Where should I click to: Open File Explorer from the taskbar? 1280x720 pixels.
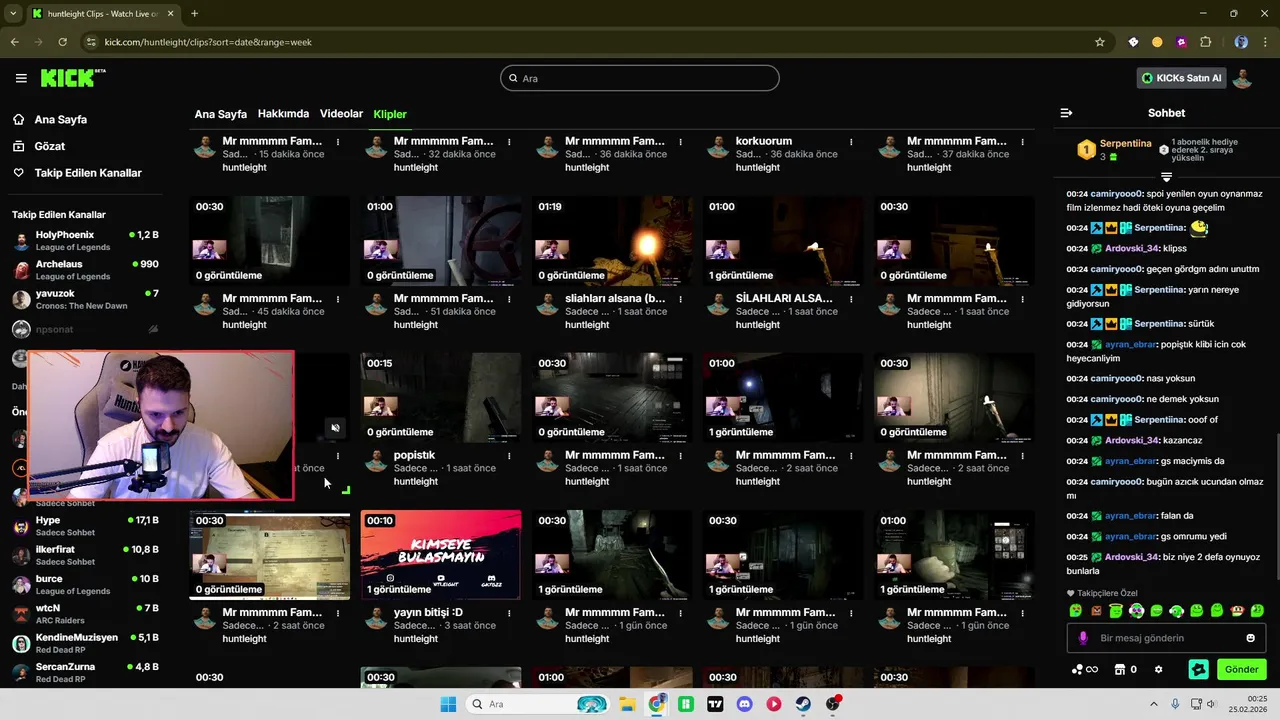click(x=627, y=704)
